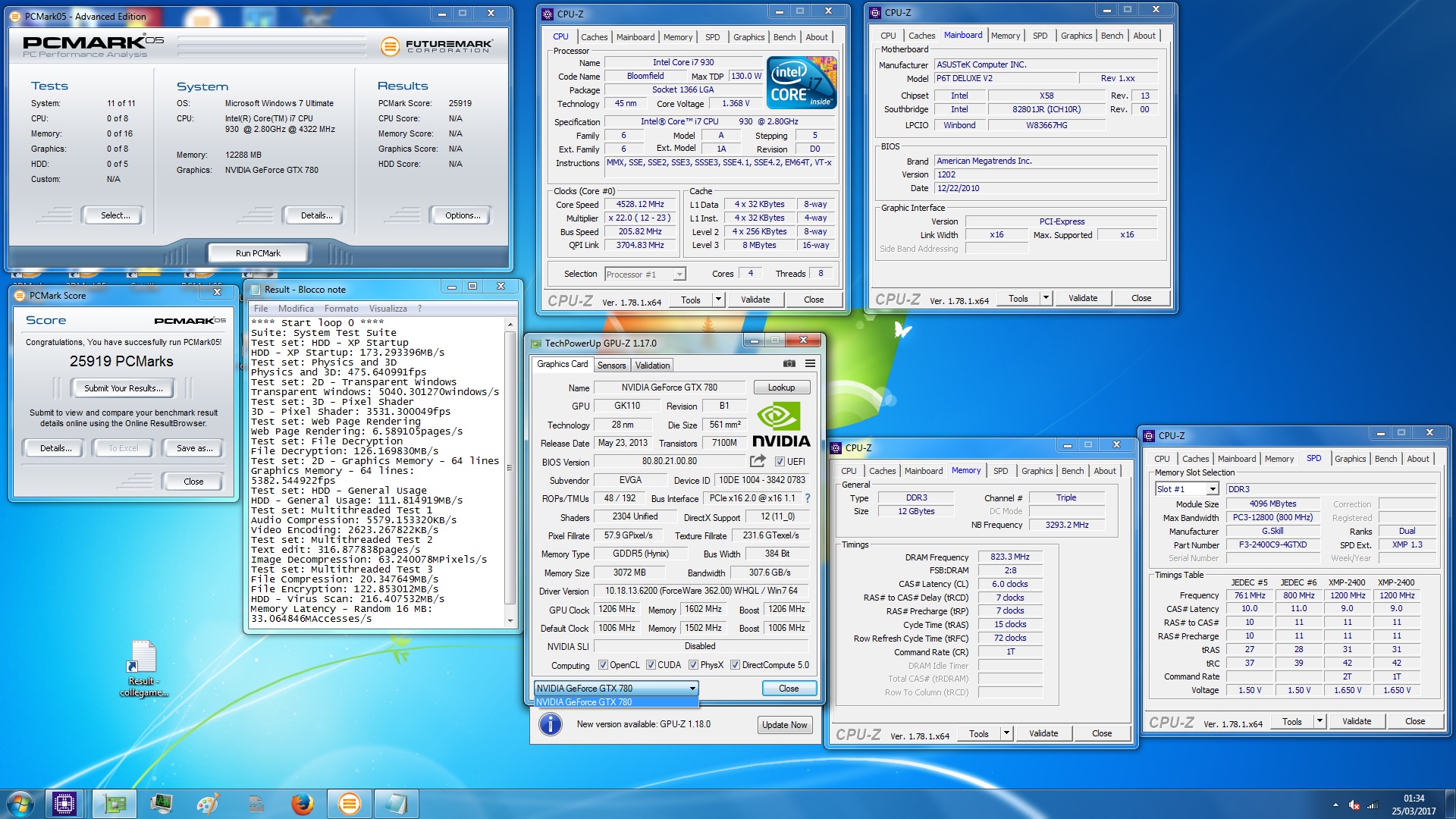1456x819 pixels.
Task: Show hidden tray icons arrow
Action: click(x=1335, y=805)
